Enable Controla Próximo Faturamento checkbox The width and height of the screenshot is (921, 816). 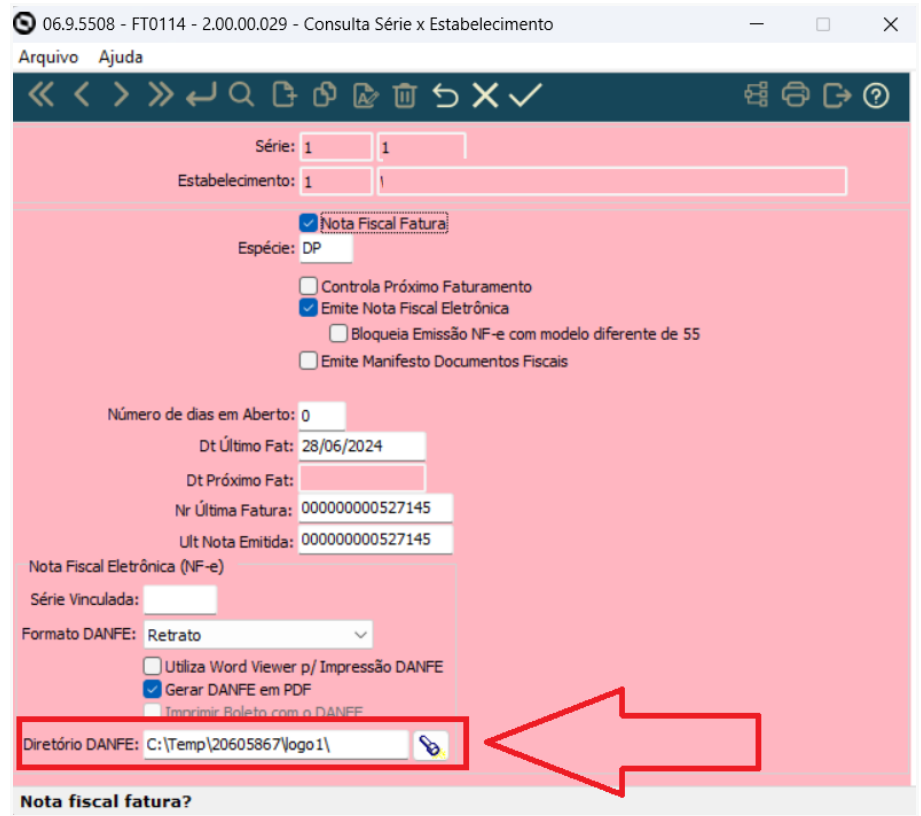pos(308,286)
